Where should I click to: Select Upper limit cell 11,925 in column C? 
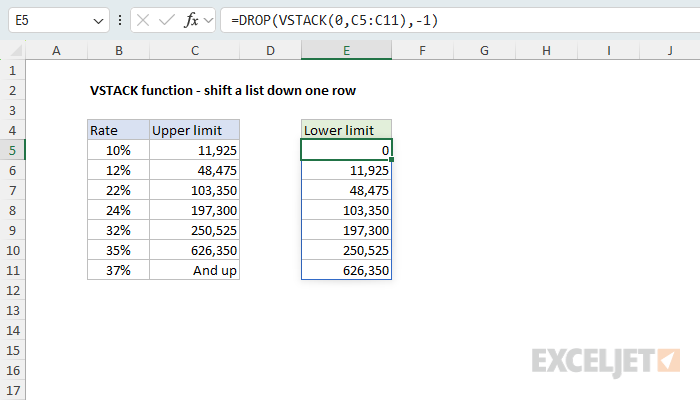195,150
